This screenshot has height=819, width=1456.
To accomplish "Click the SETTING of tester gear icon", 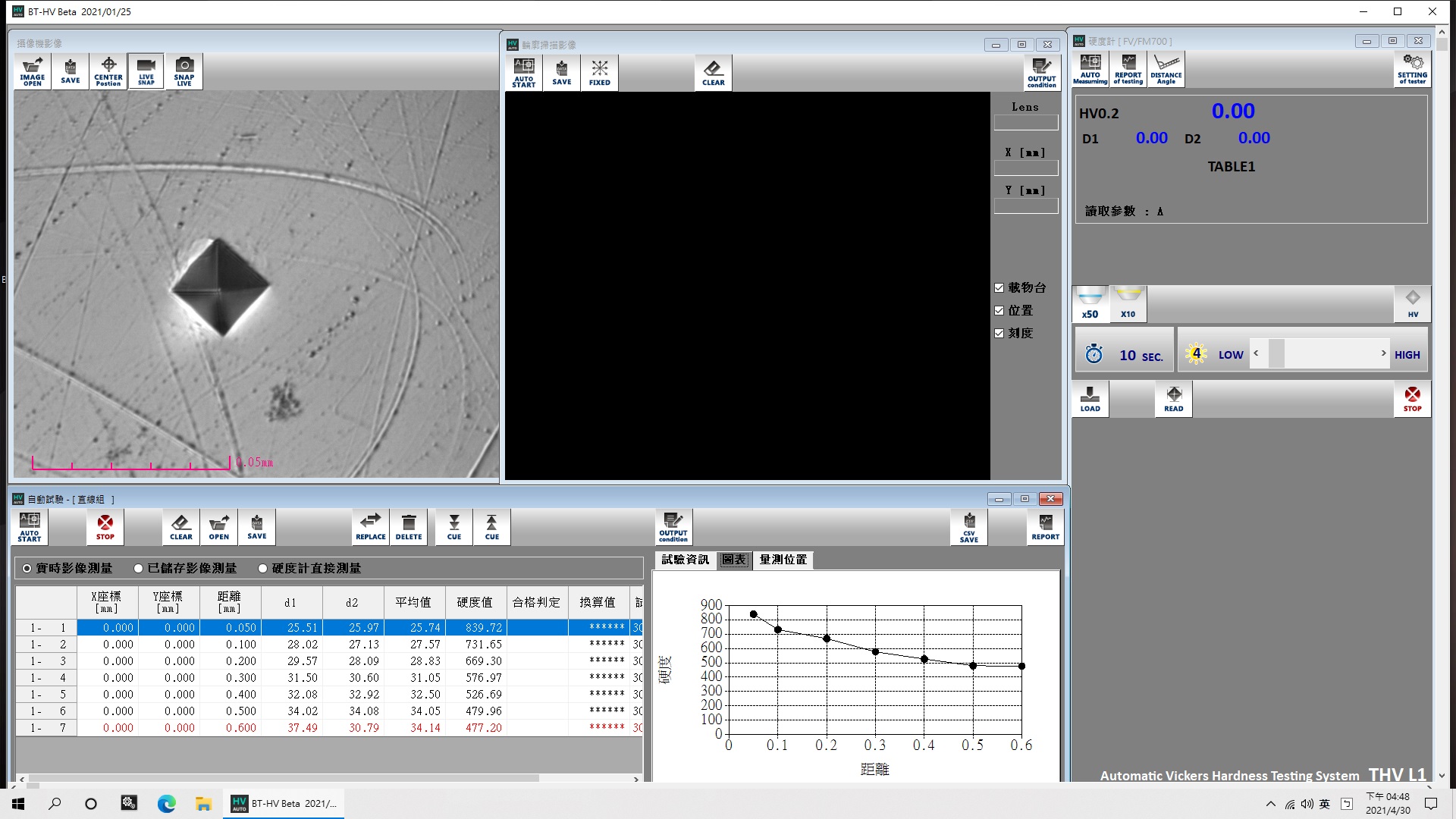I will 1412,69.
